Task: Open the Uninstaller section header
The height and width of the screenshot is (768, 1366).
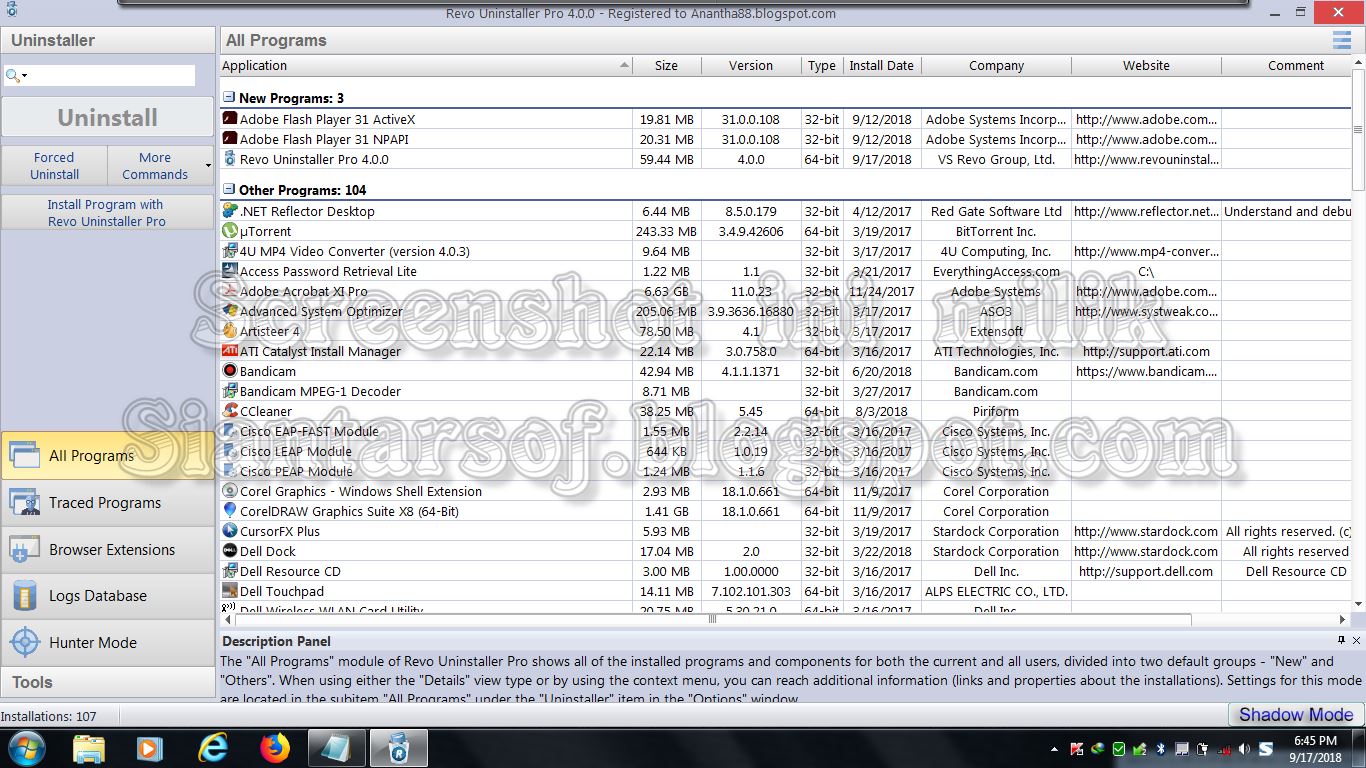Action: pyautogui.click(x=108, y=40)
